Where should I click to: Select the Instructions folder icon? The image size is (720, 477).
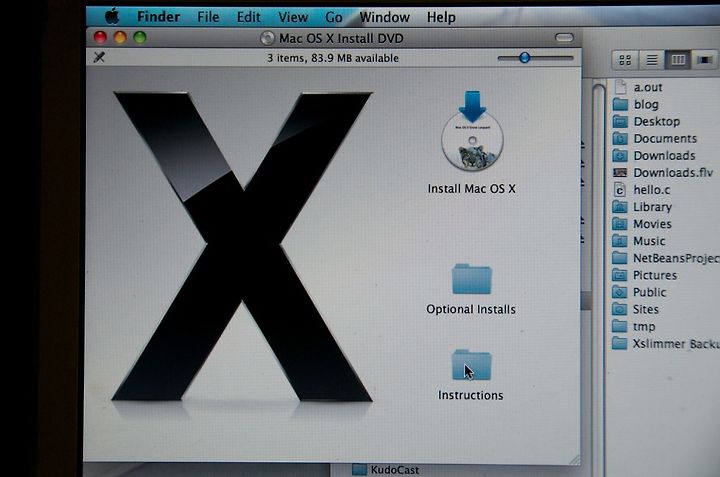tap(472, 365)
